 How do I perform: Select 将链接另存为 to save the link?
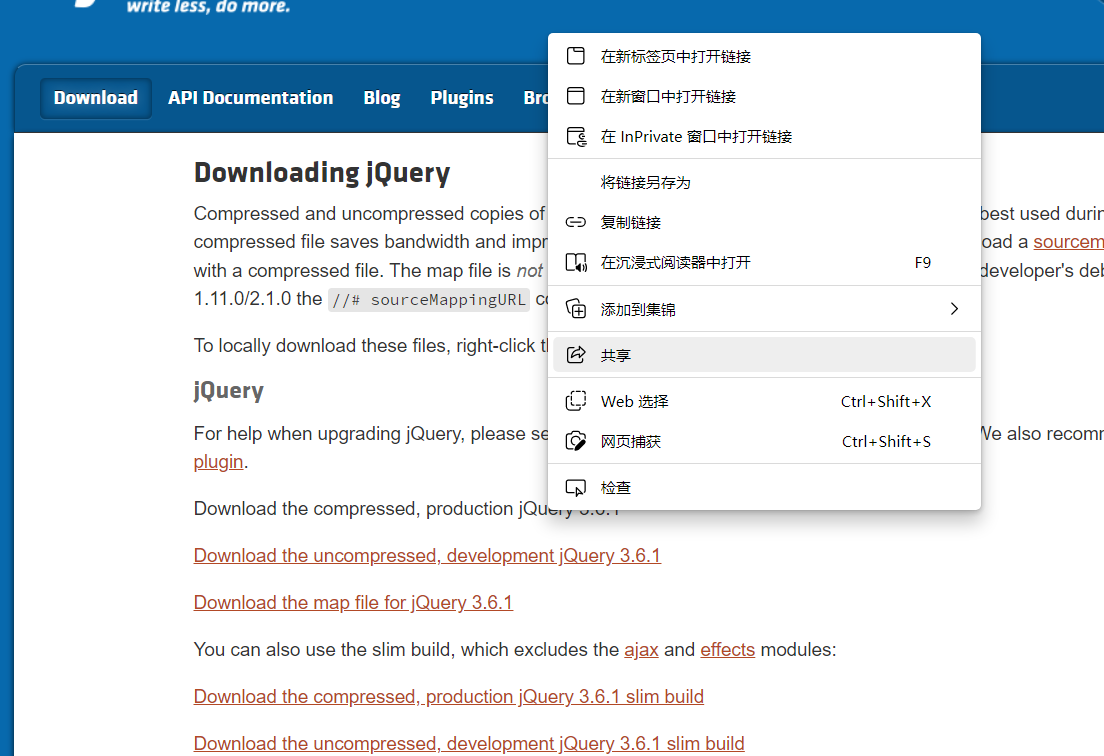(764, 182)
